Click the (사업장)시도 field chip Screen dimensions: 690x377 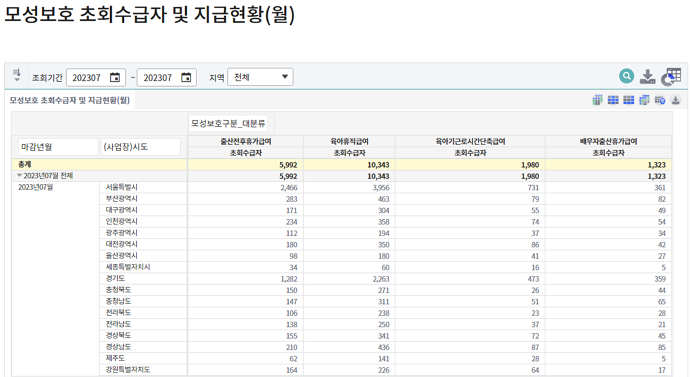click(140, 147)
